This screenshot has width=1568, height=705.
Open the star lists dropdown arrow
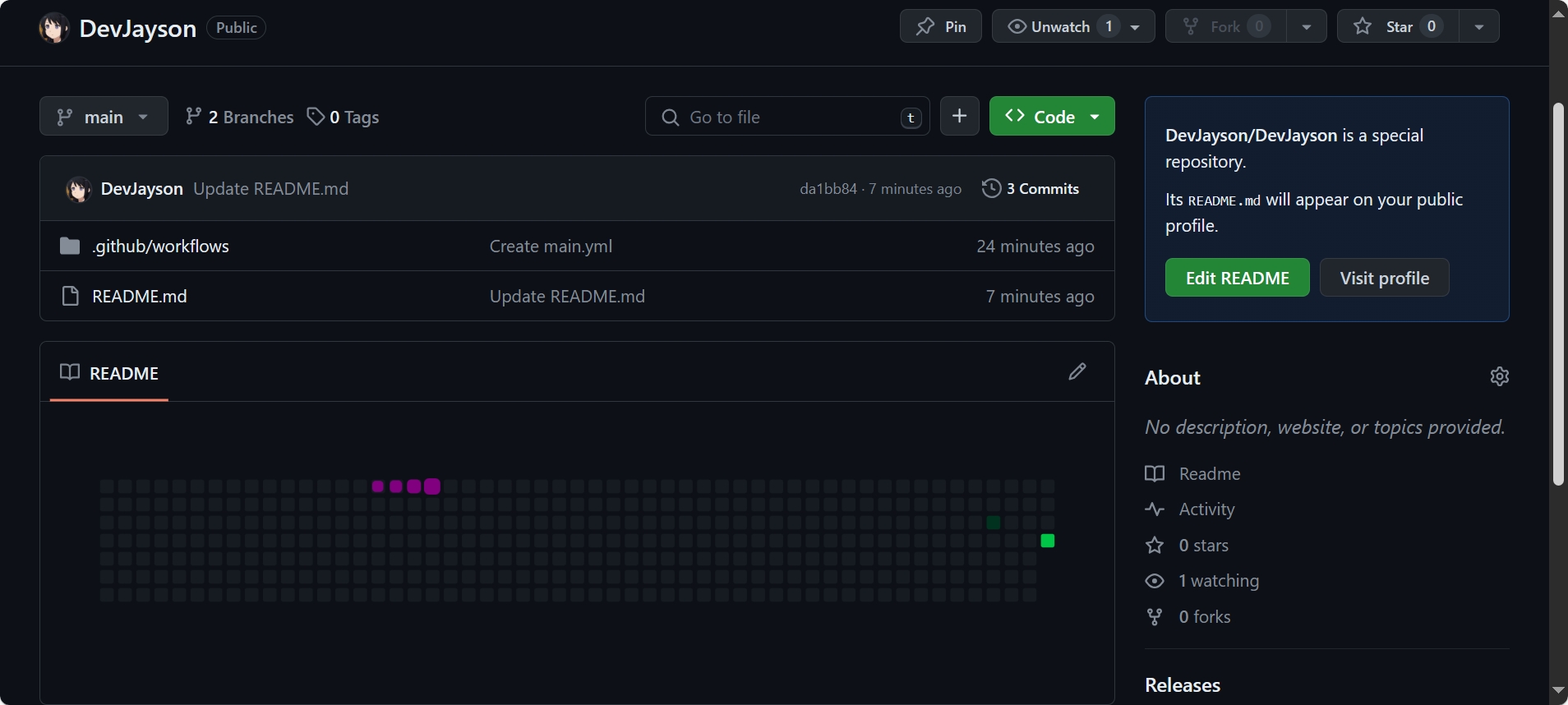tap(1479, 26)
